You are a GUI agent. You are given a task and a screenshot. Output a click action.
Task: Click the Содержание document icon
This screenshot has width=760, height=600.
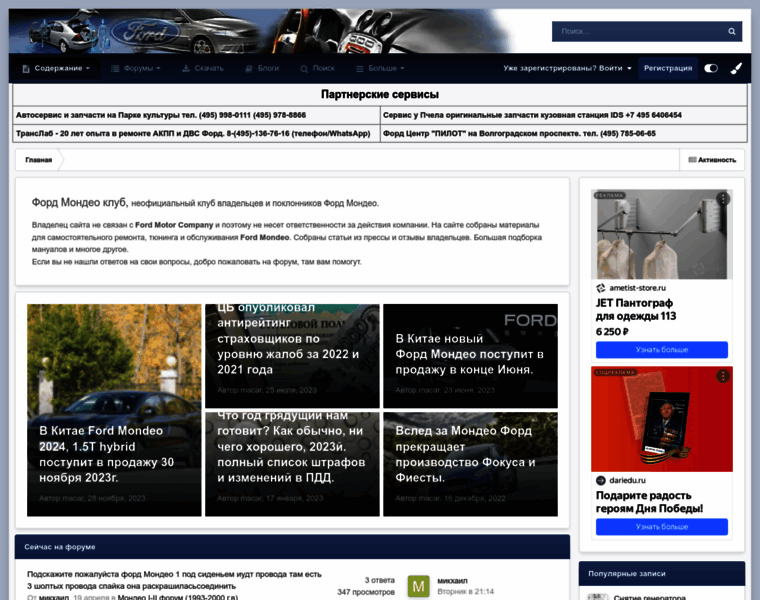point(26,69)
